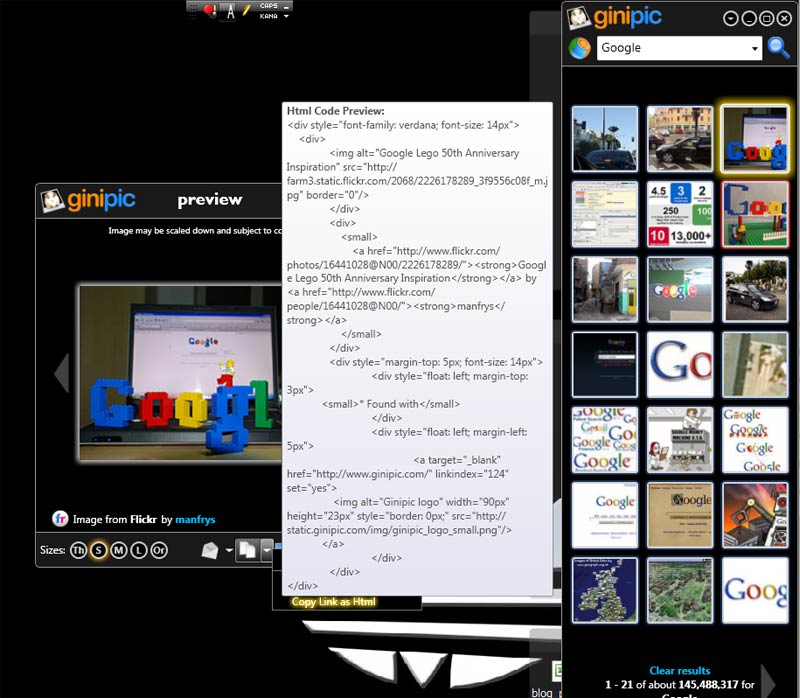Click the 'Sizes:' label in the preview bar
The height and width of the screenshot is (698, 800).
click(x=53, y=550)
